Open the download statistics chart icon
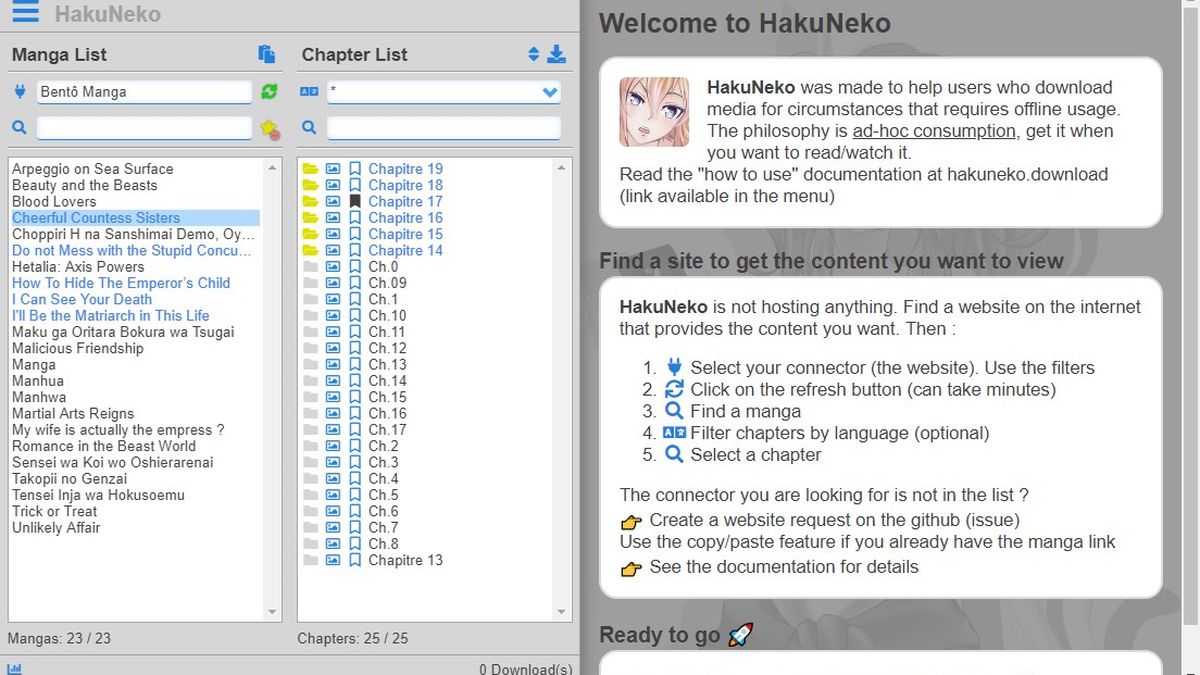The image size is (1200, 675). click(14, 668)
